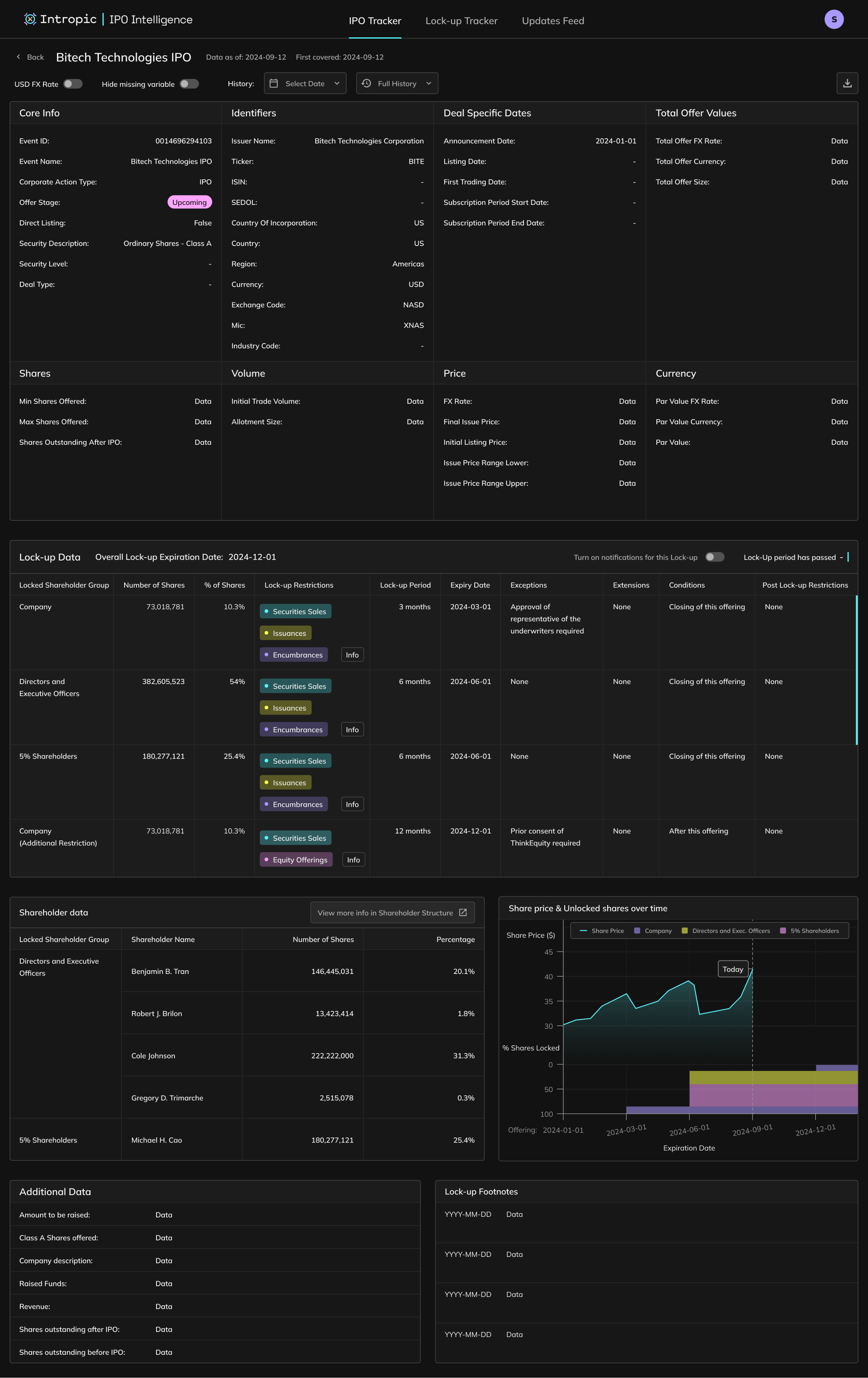This screenshot has height=1378, width=868.
Task: Click the 5% Shareholders legend swatch
Action: (783, 931)
